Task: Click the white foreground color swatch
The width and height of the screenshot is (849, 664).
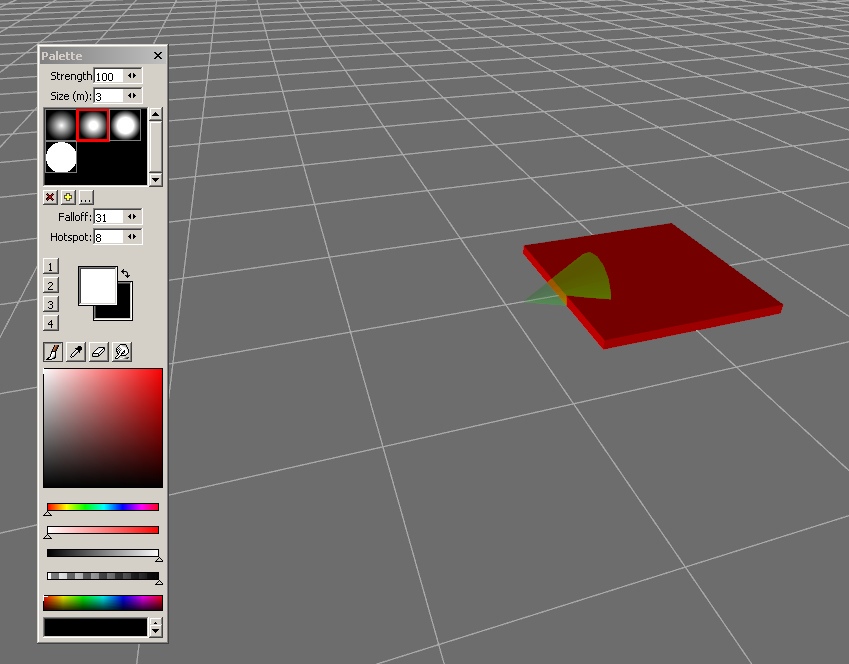Action: tap(97, 285)
